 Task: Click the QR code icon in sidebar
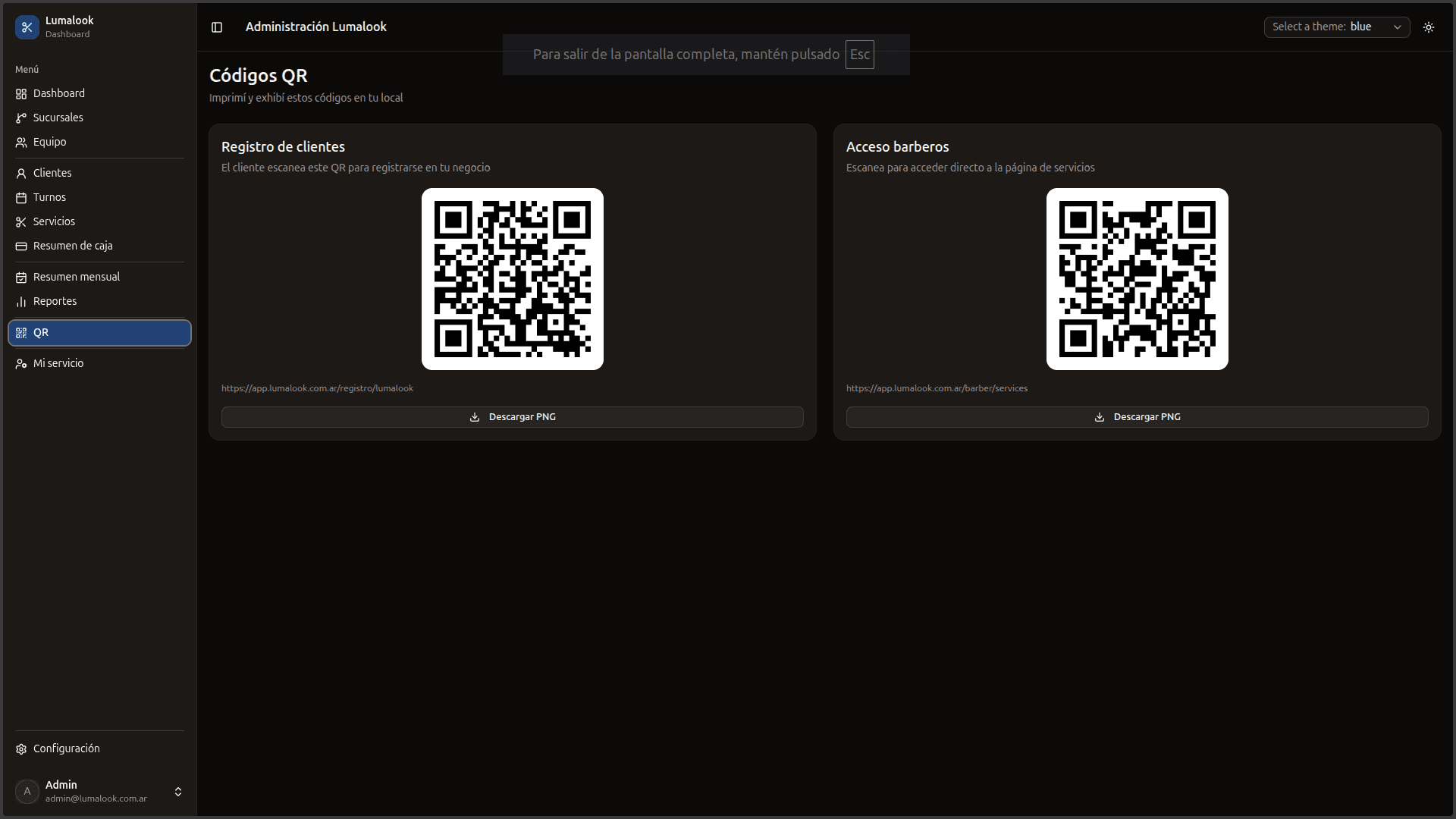(21, 333)
